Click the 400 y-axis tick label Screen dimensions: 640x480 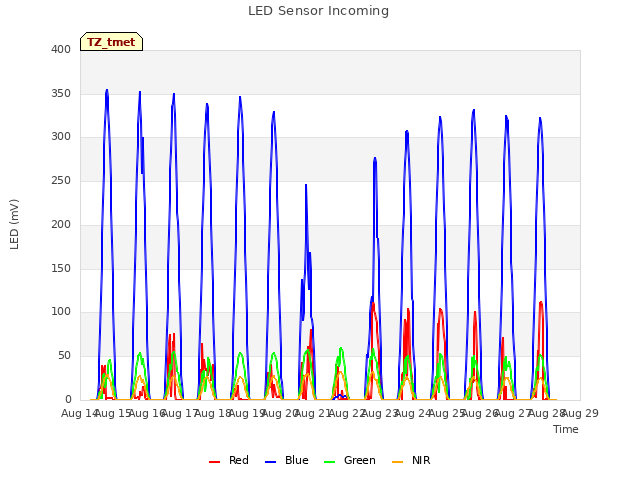(x=61, y=49)
